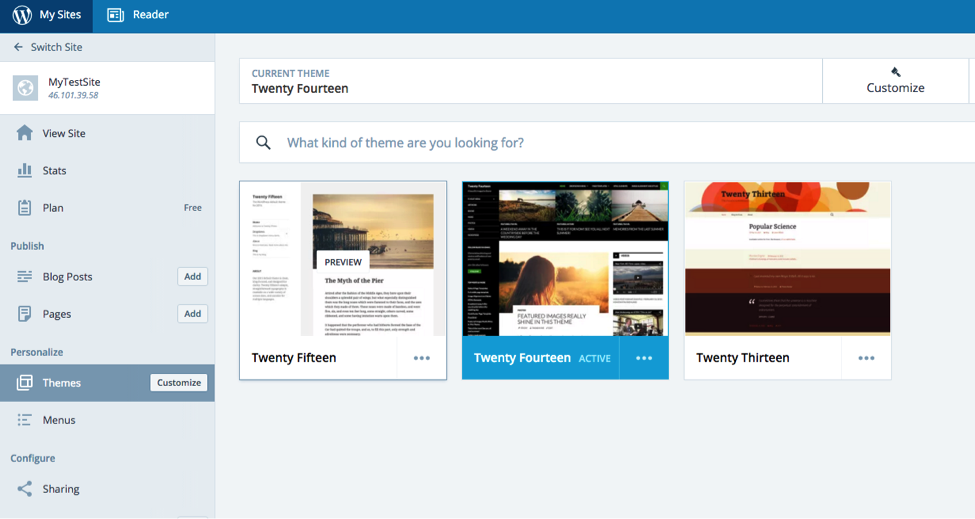Click the MyTestSite globe icon
Image resolution: width=975 pixels, height=519 pixels.
tap(25, 88)
